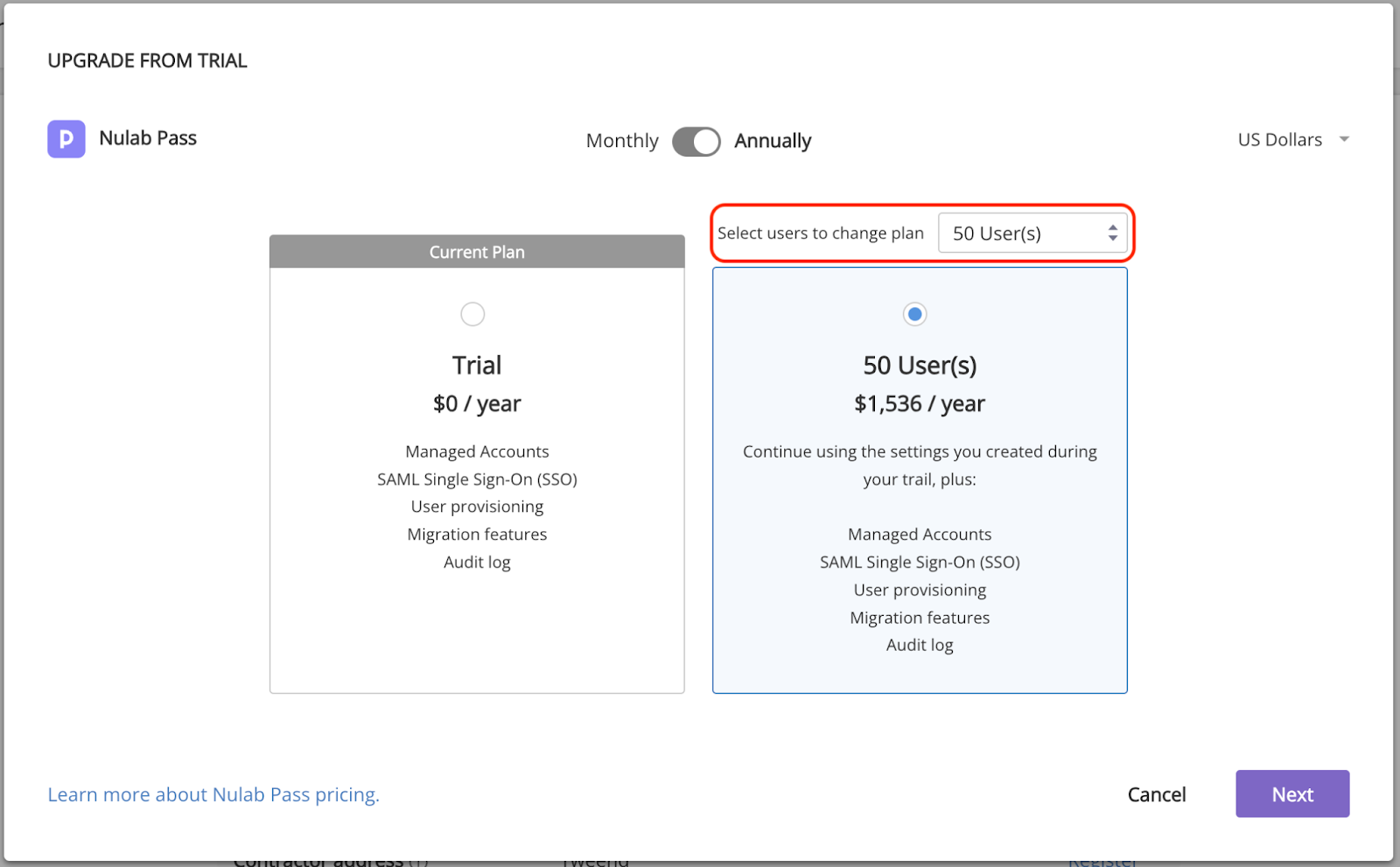Click Select users to change plan label
Viewport: 1400px width, 867px height.
821,234
